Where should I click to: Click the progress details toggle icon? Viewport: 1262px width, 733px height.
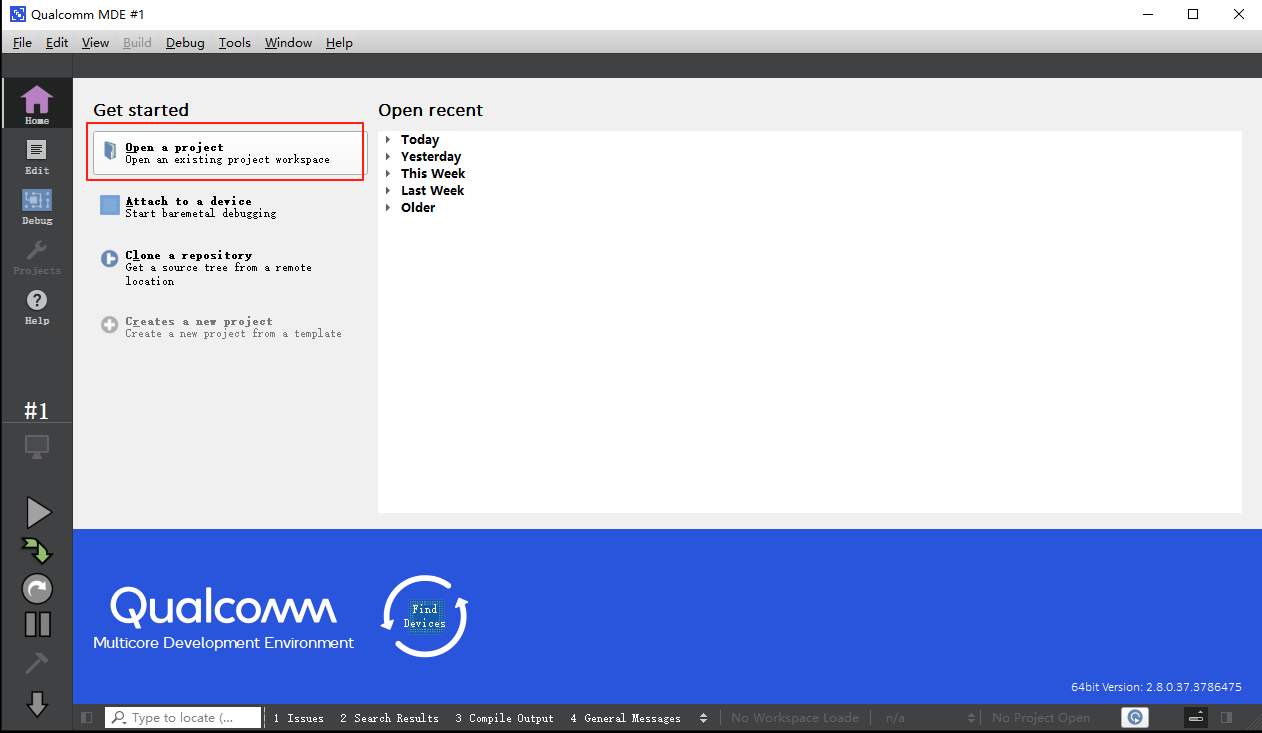[x=1196, y=718]
